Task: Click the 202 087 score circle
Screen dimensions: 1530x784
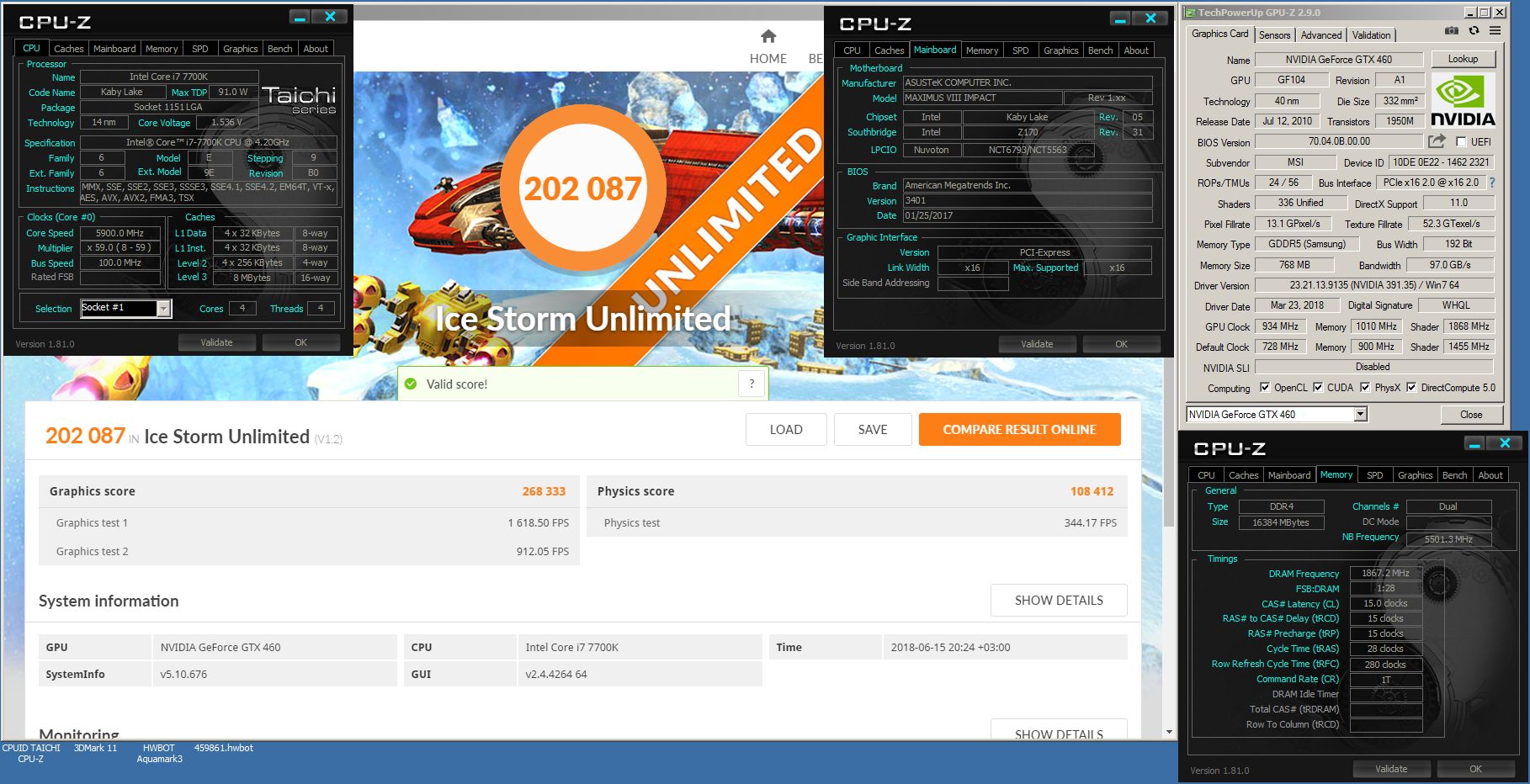Action: tap(582, 188)
